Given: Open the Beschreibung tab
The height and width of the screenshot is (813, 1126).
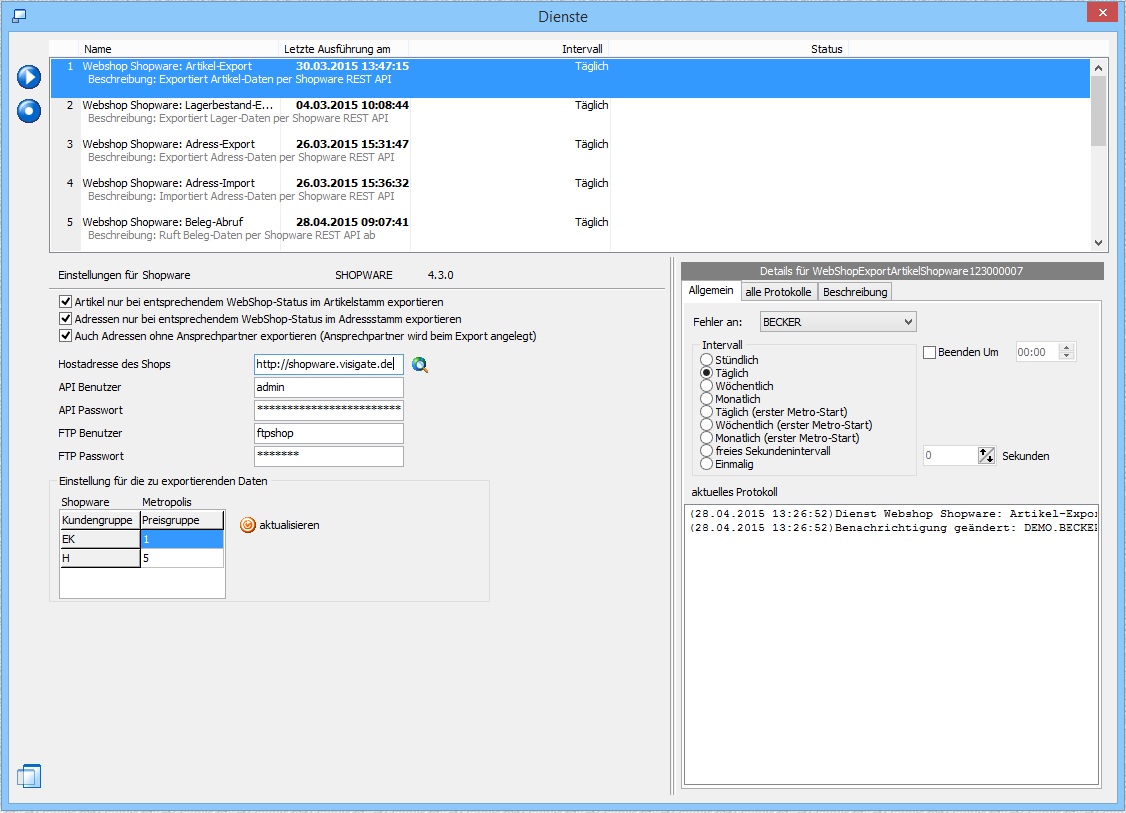Looking at the screenshot, I should point(854,292).
